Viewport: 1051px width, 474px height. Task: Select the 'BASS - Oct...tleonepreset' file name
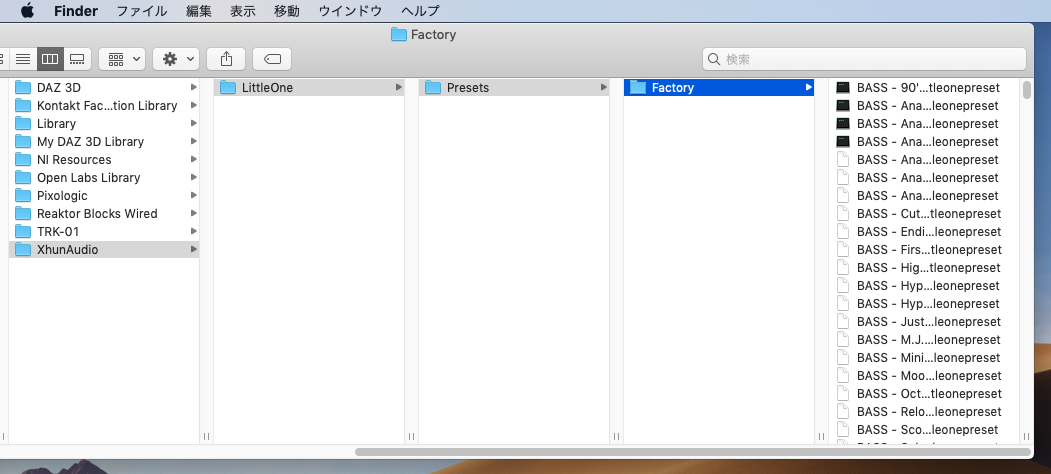pyautogui.click(x=929, y=394)
